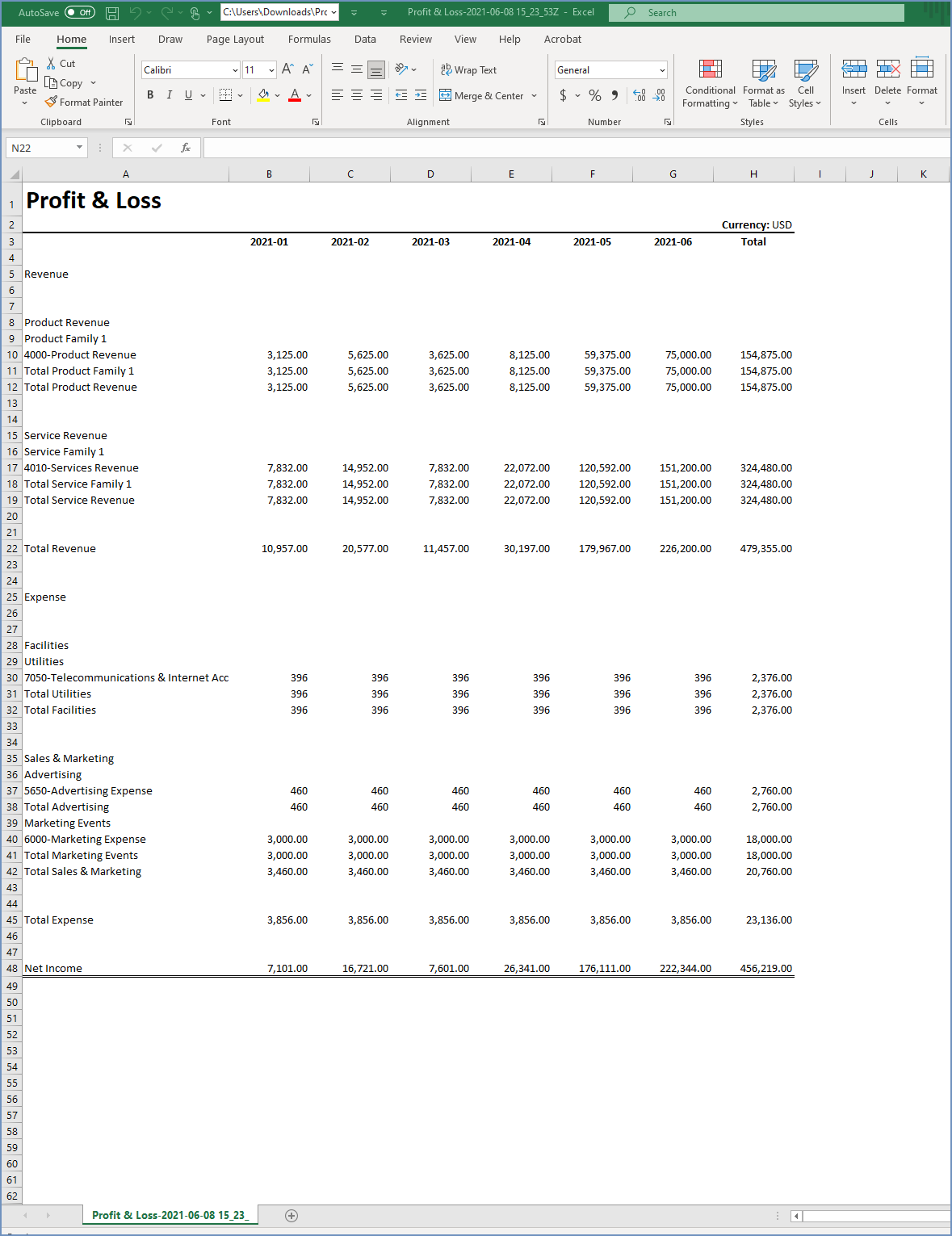Add a new sheet with plus icon
This screenshot has height=1236, width=952.
[291, 1216]
